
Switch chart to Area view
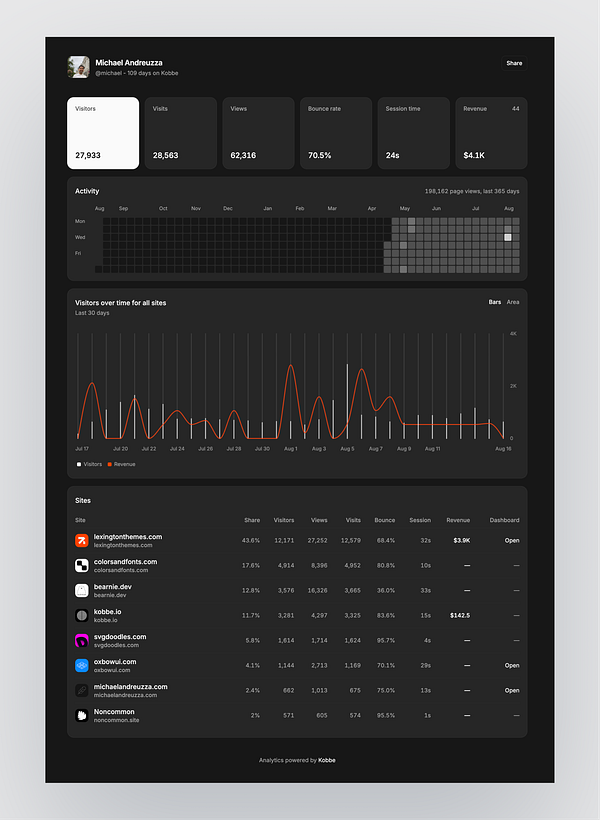(x=513, y=302)
